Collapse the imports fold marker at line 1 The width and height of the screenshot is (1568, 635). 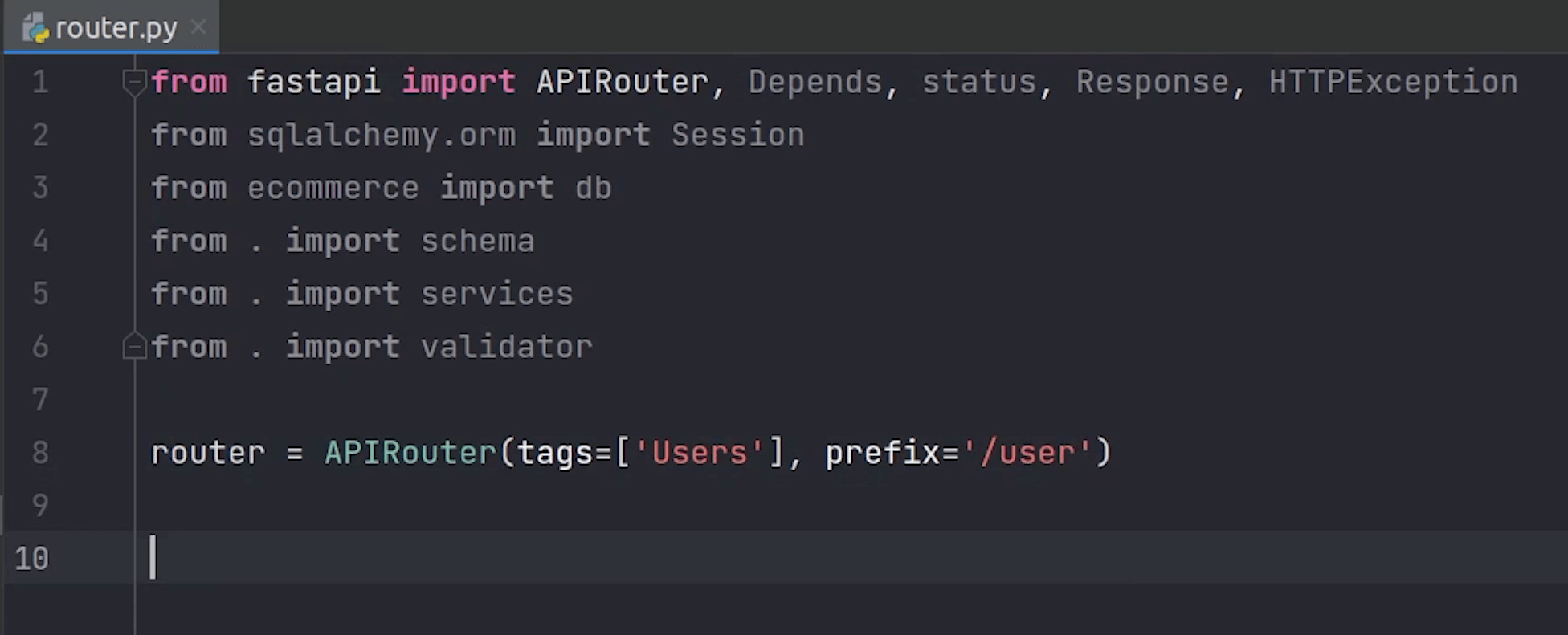133,81
